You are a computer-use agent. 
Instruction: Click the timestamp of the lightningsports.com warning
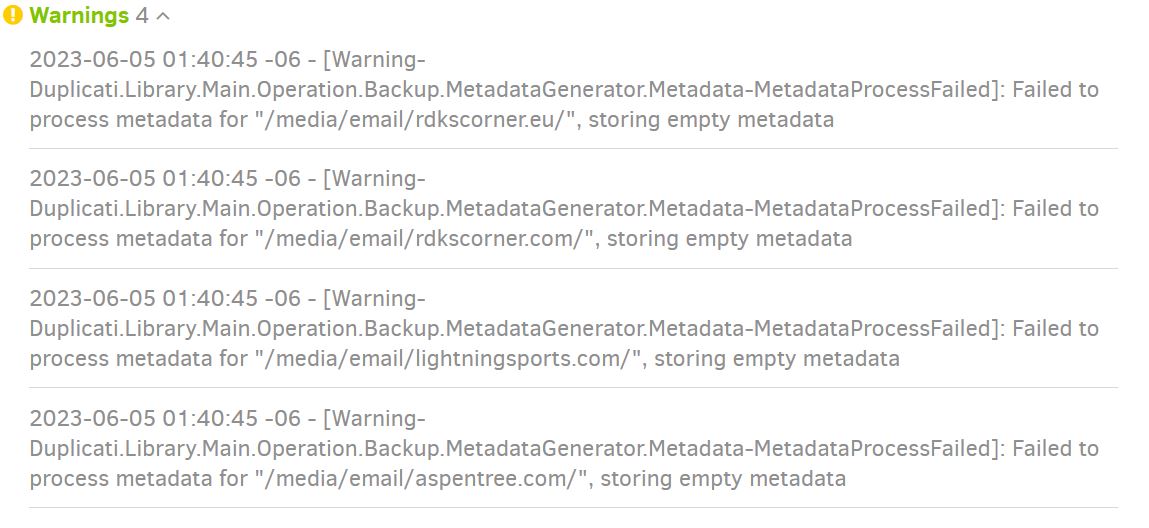[165, 299]
